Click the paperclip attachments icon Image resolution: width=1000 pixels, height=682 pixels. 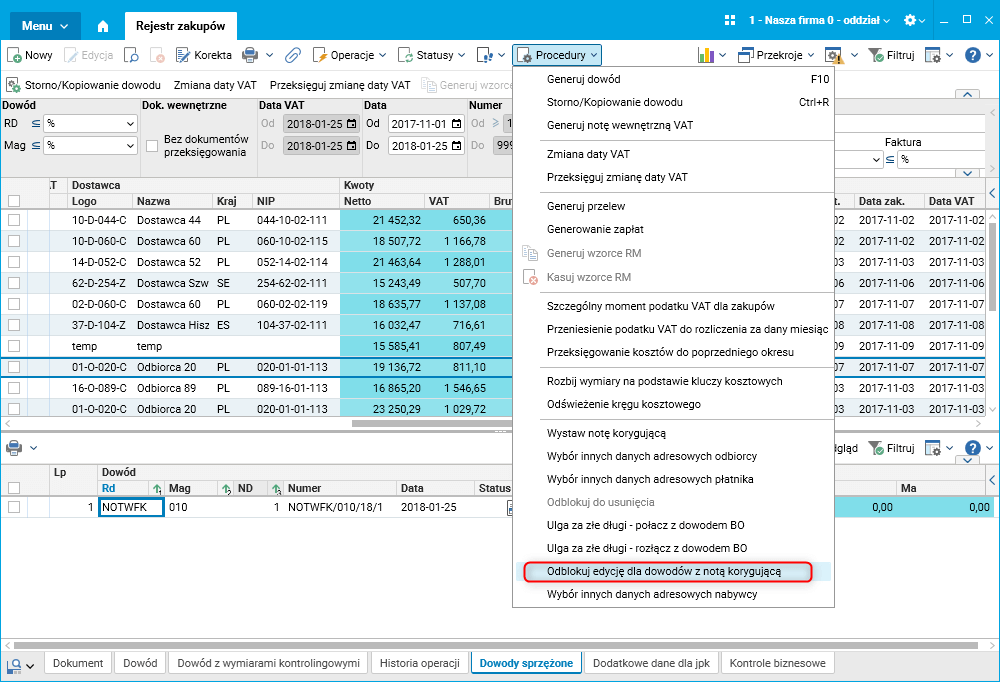click(x=293, y=56)
